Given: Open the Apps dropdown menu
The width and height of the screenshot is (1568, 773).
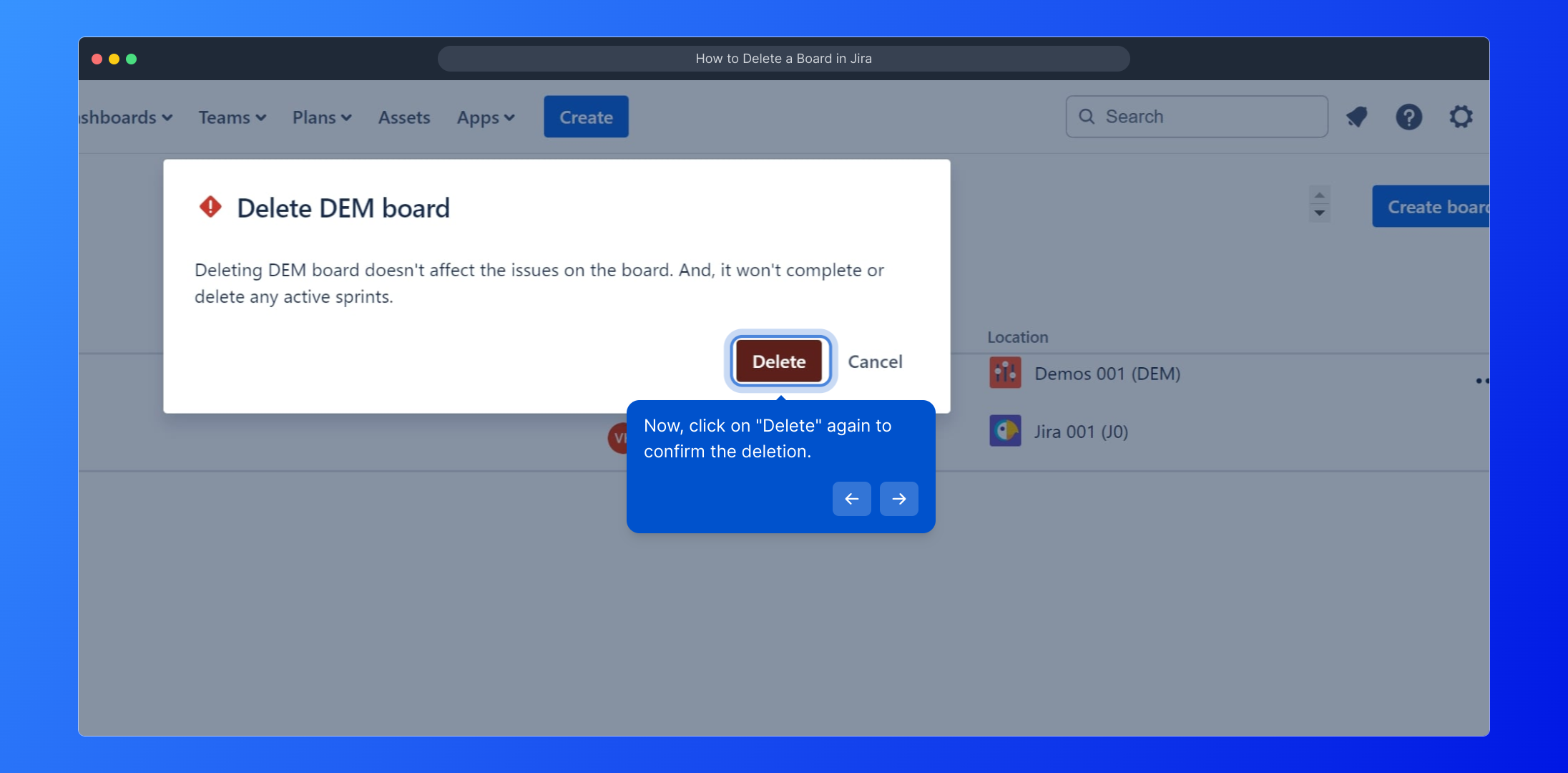Looking at the screenshot, I should pos(486,117).
